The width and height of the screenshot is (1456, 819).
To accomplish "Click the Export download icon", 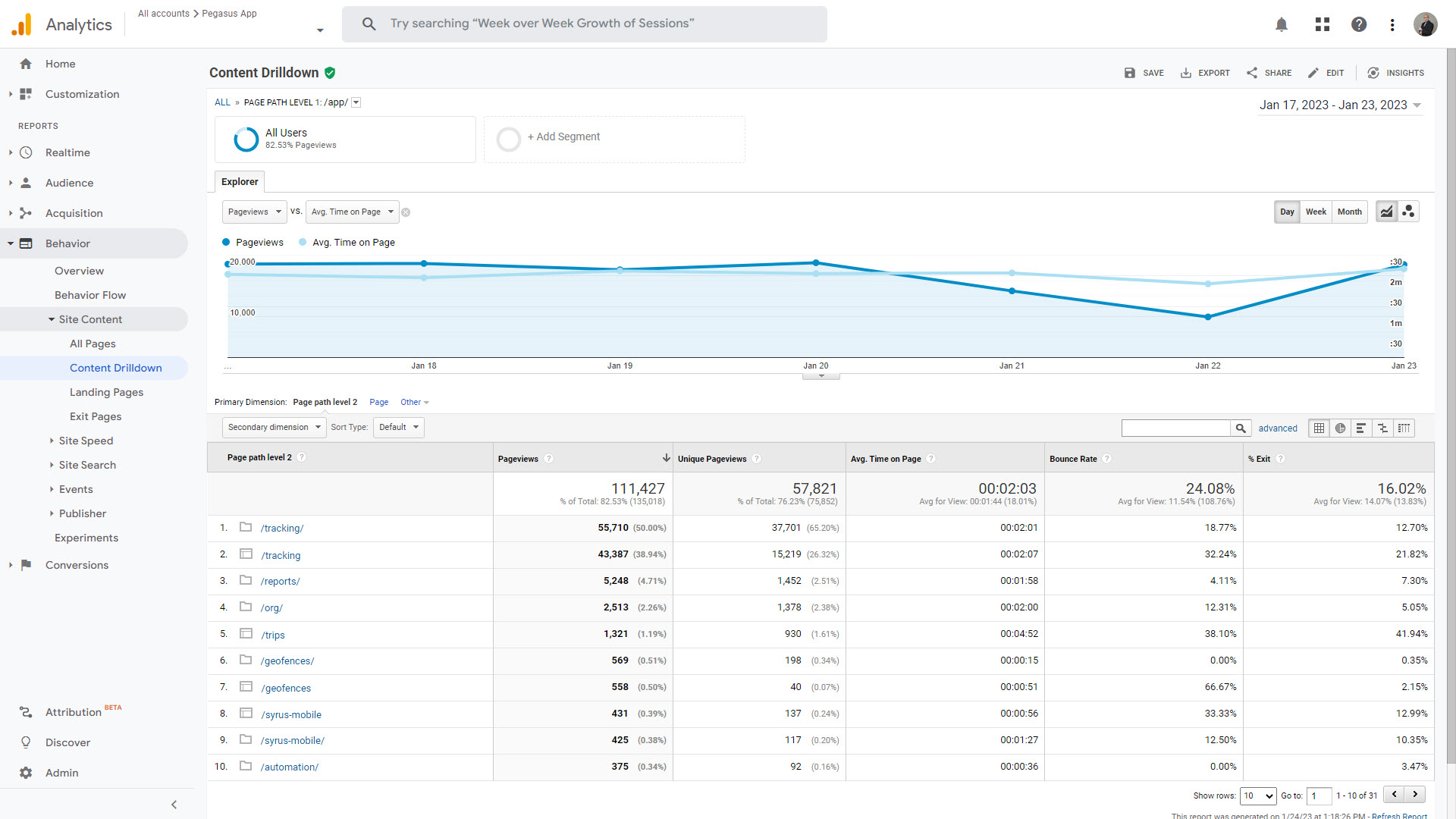I will (1186, 73).
